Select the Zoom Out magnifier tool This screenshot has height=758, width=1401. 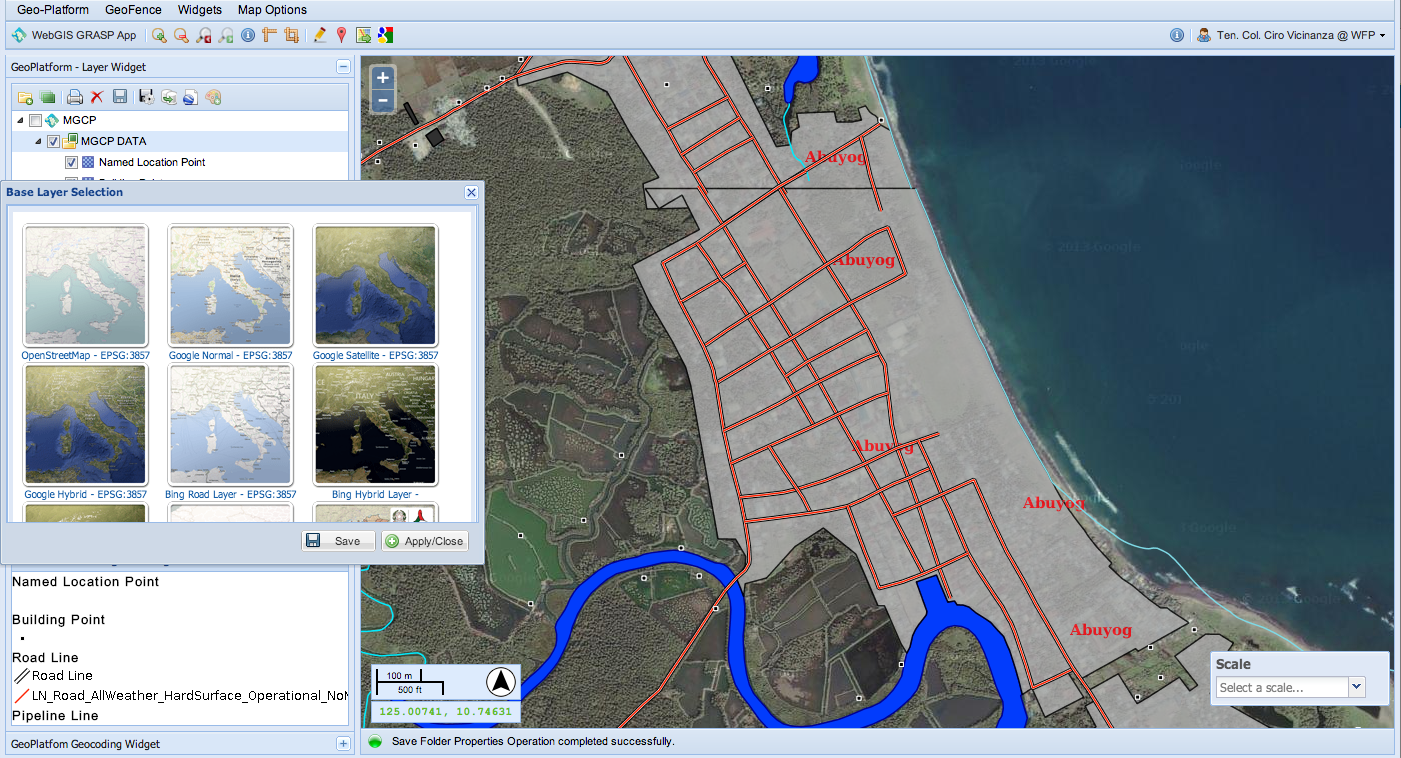181,35
